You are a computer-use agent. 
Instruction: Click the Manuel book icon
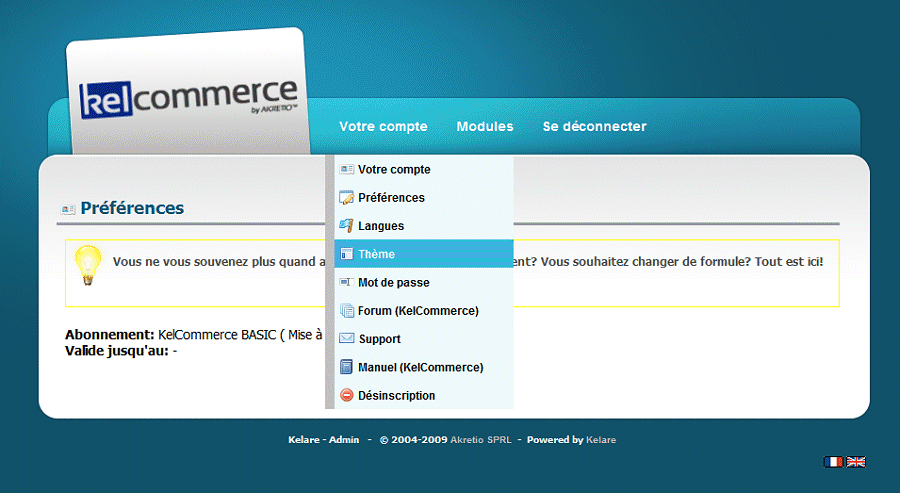coord(347,367)
